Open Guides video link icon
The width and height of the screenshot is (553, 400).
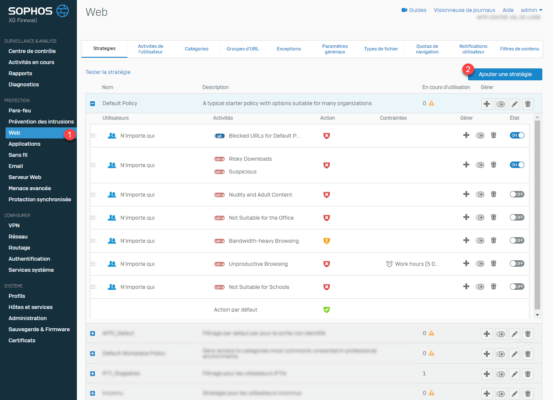[x=404, y=10]
